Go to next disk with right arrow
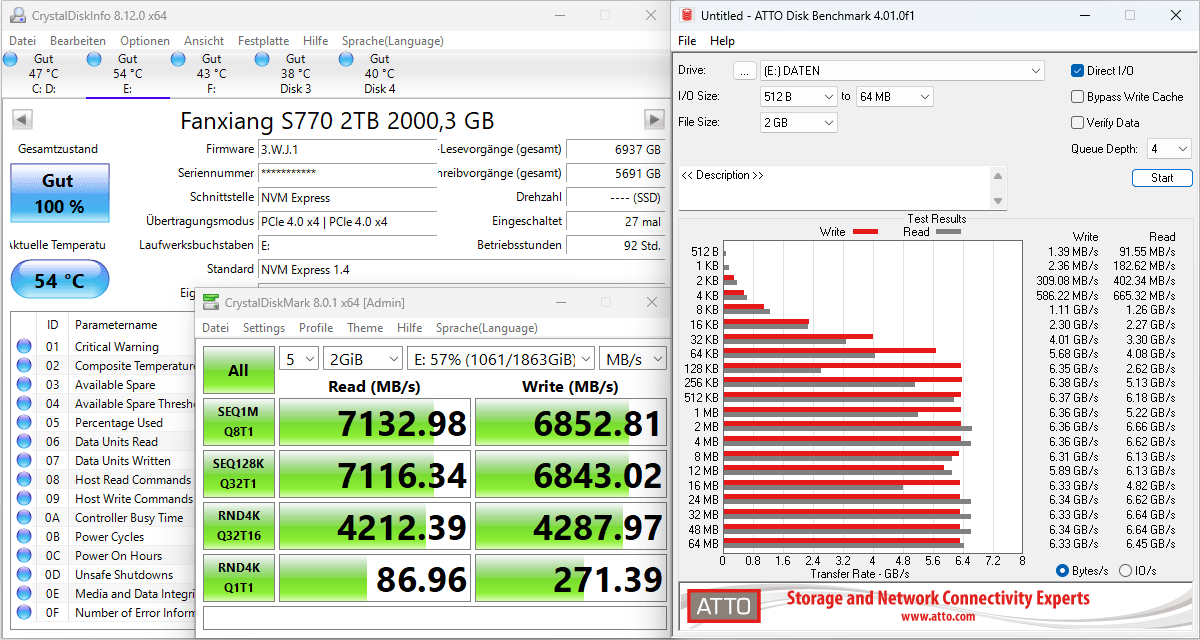1200x640 pixels. (x=654, y=120)
